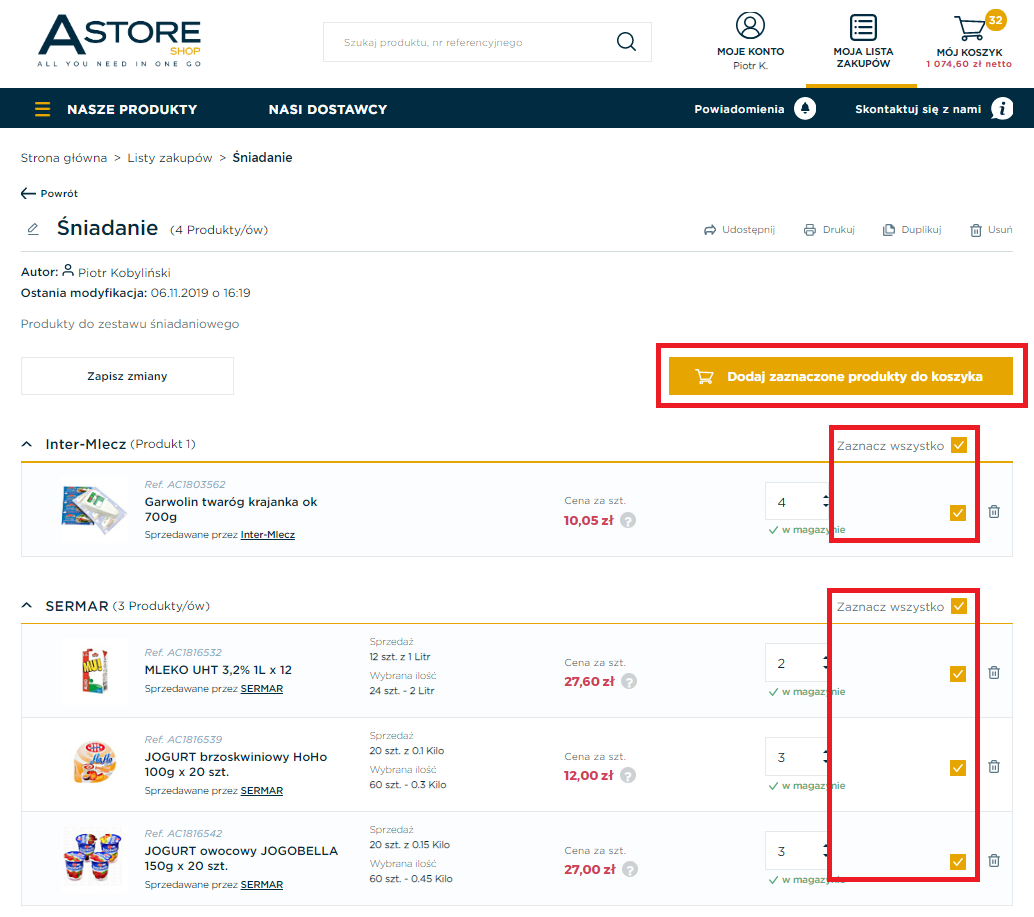
Task: Uncheck the MLEKO UHT 3,2% checkbox
Action: (x=958, y=674)
